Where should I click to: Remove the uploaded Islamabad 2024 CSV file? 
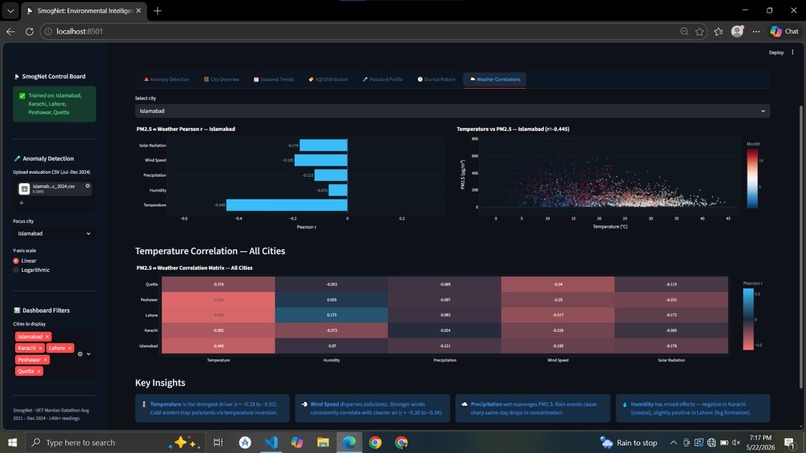point(87,186)
